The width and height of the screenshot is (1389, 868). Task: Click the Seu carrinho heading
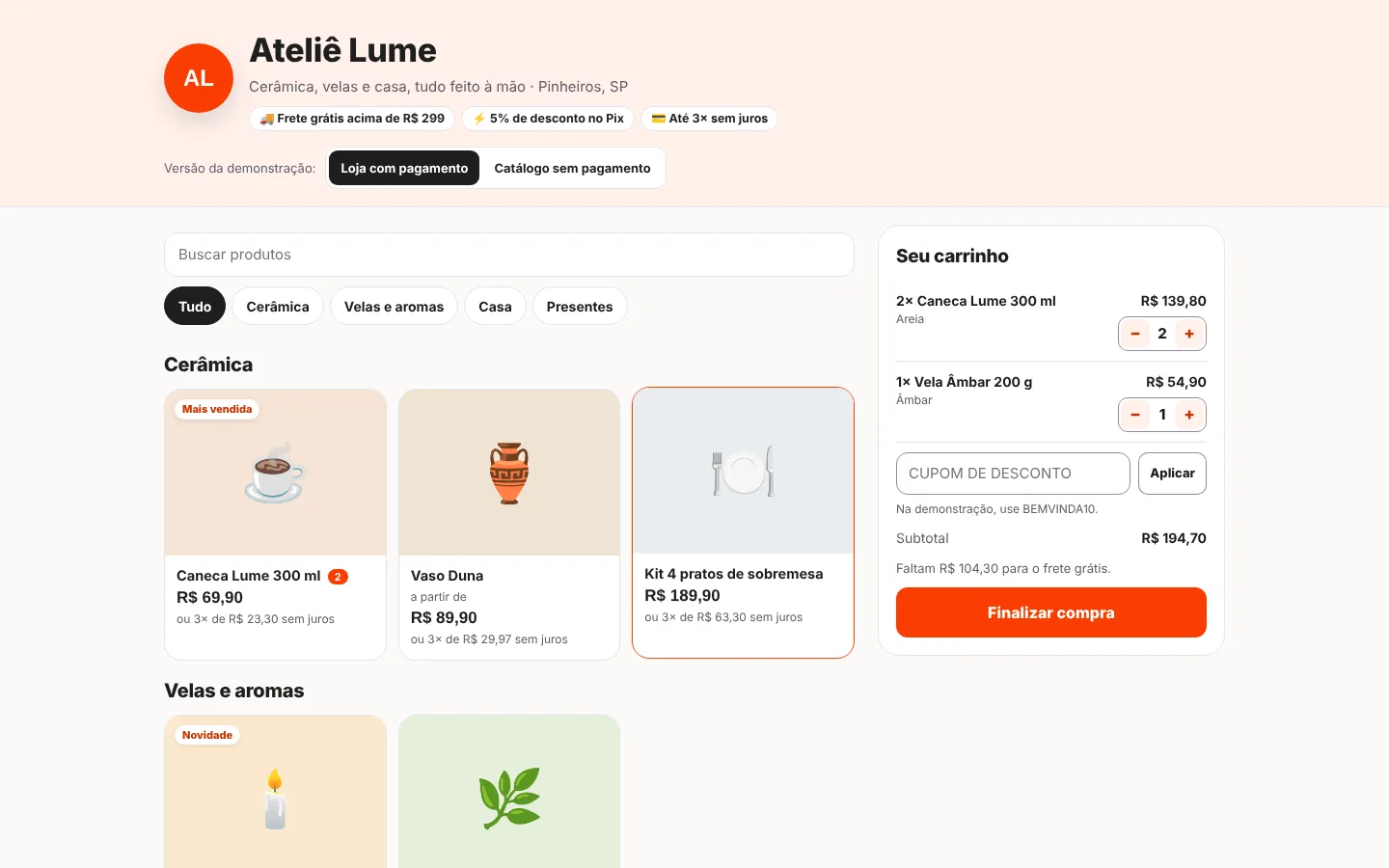pyautogui.click(x=952, y=256)
